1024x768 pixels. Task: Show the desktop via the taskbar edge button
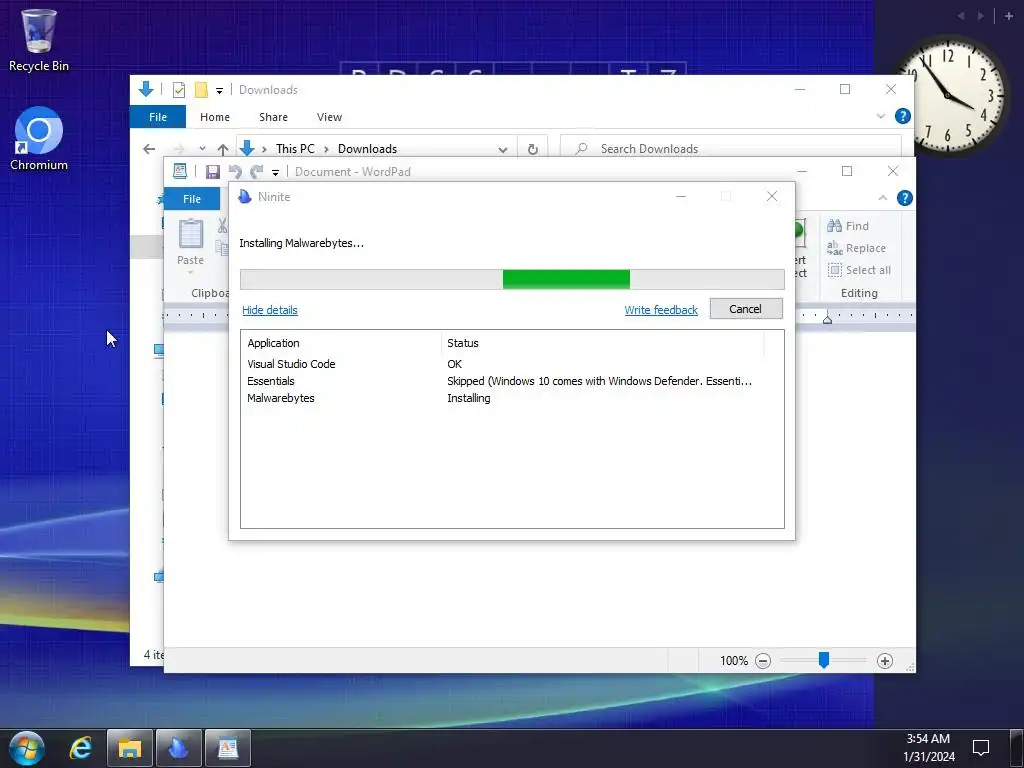pos(1016,748)
